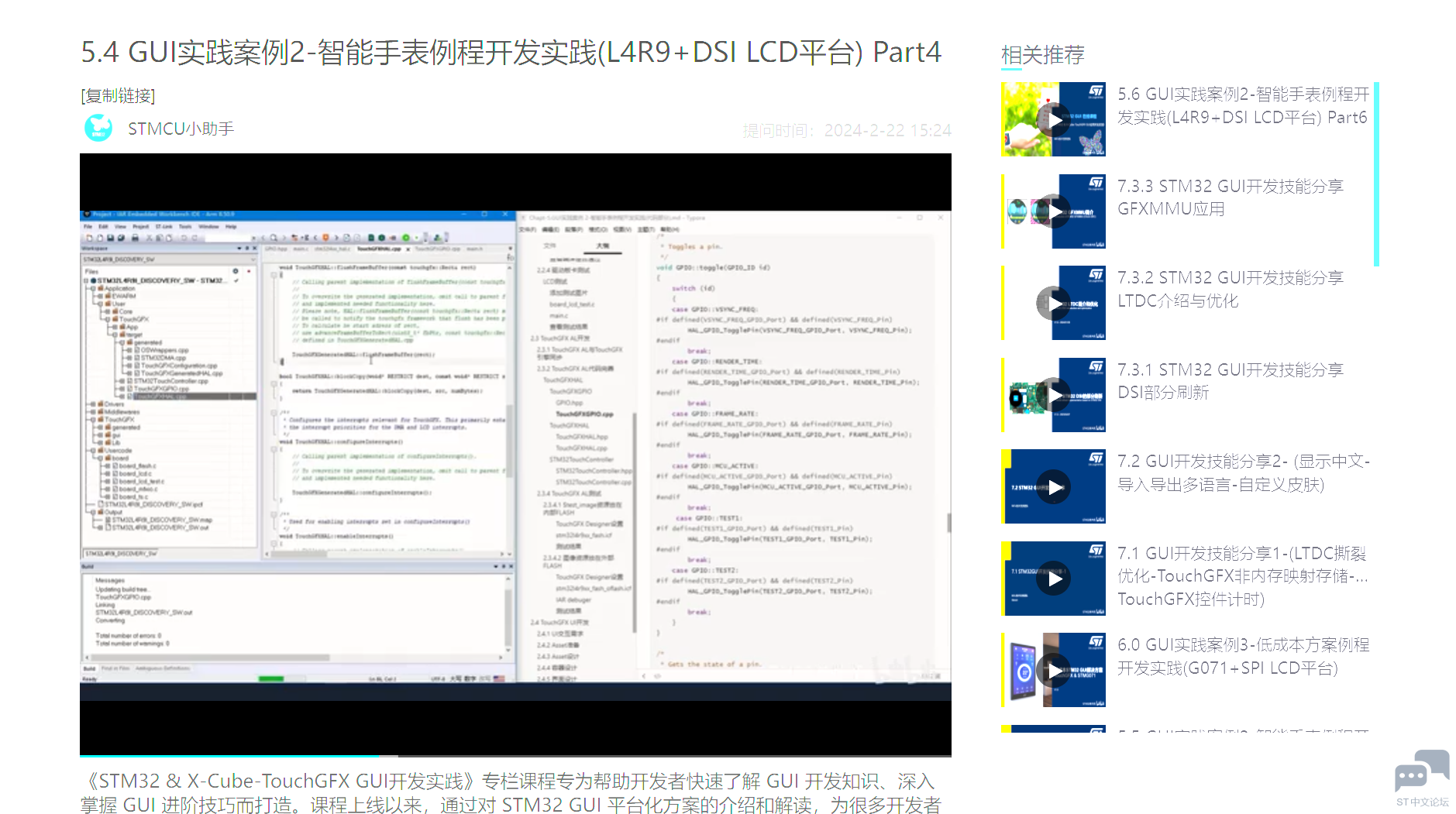Open the 6.0 GUI实践案例3 title link
The width and height of the screenshot is (1456, 814).
tap(1243, 656)
